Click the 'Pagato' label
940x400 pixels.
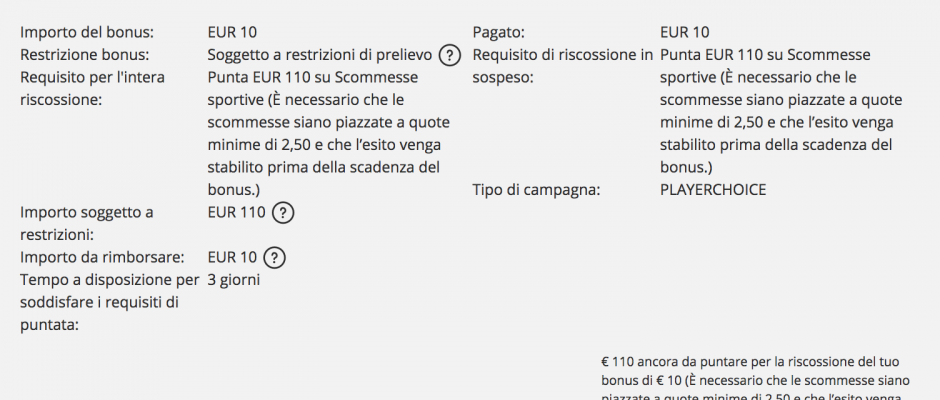point(499,32)
